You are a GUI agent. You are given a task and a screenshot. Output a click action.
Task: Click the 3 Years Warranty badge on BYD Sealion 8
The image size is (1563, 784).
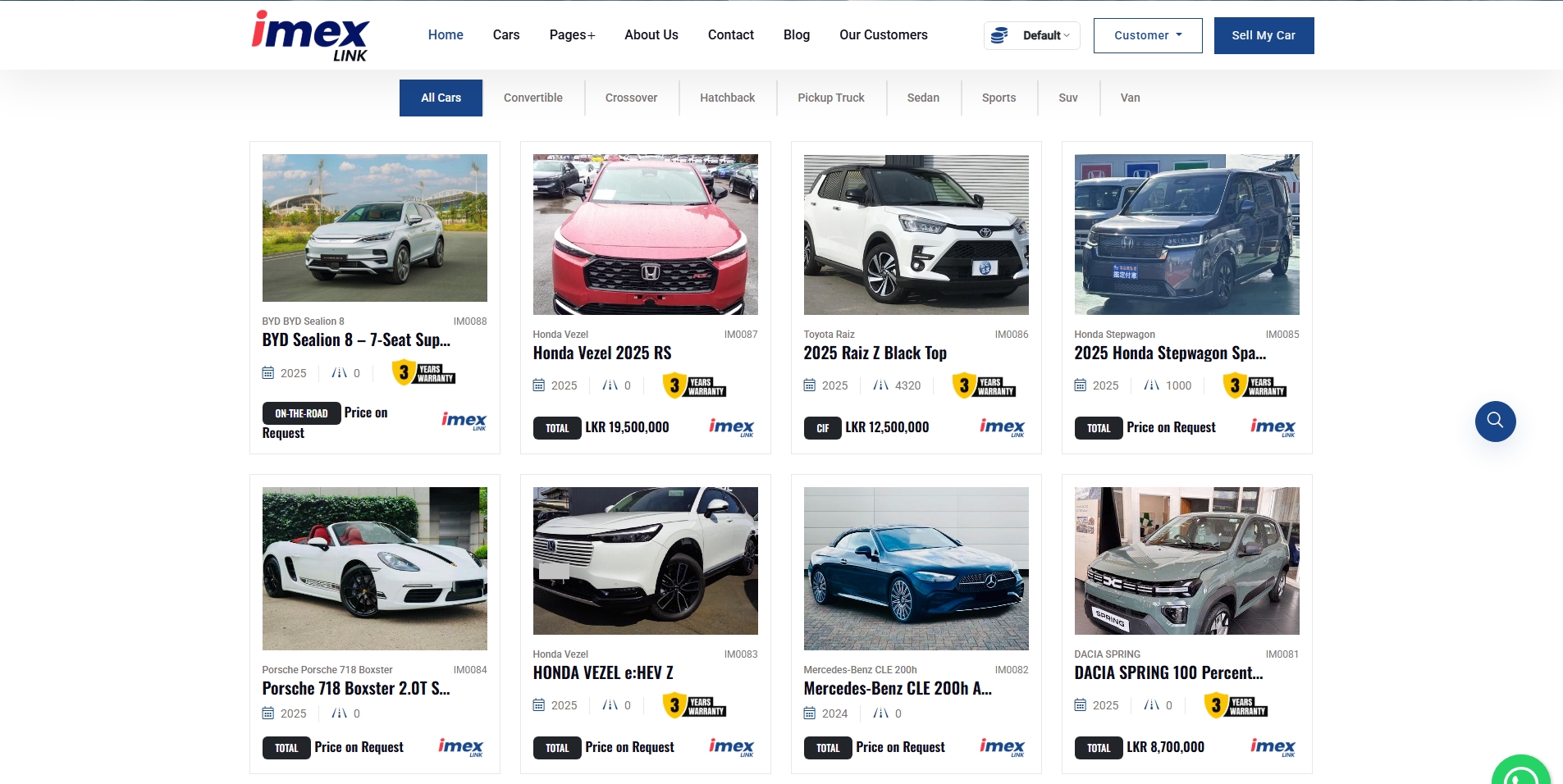tap(423, 372)
